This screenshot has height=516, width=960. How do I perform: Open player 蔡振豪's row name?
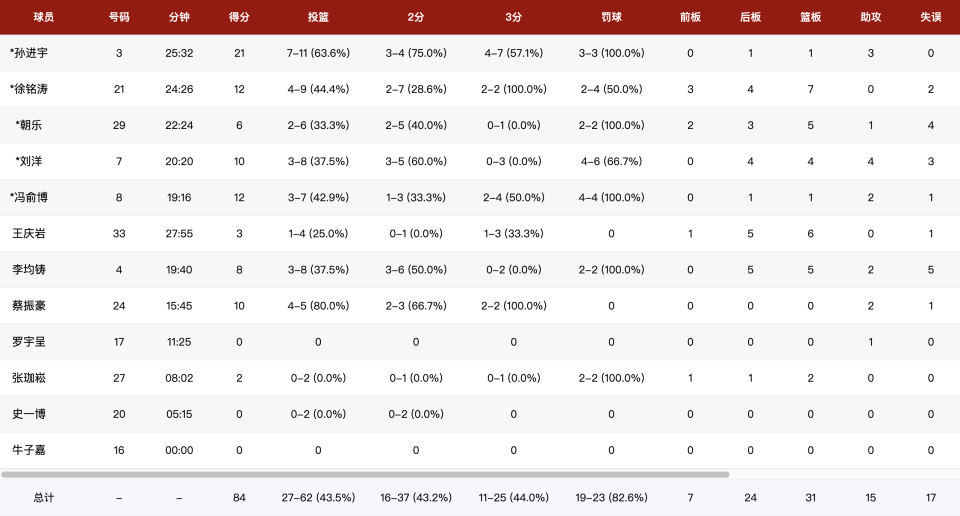29,306
